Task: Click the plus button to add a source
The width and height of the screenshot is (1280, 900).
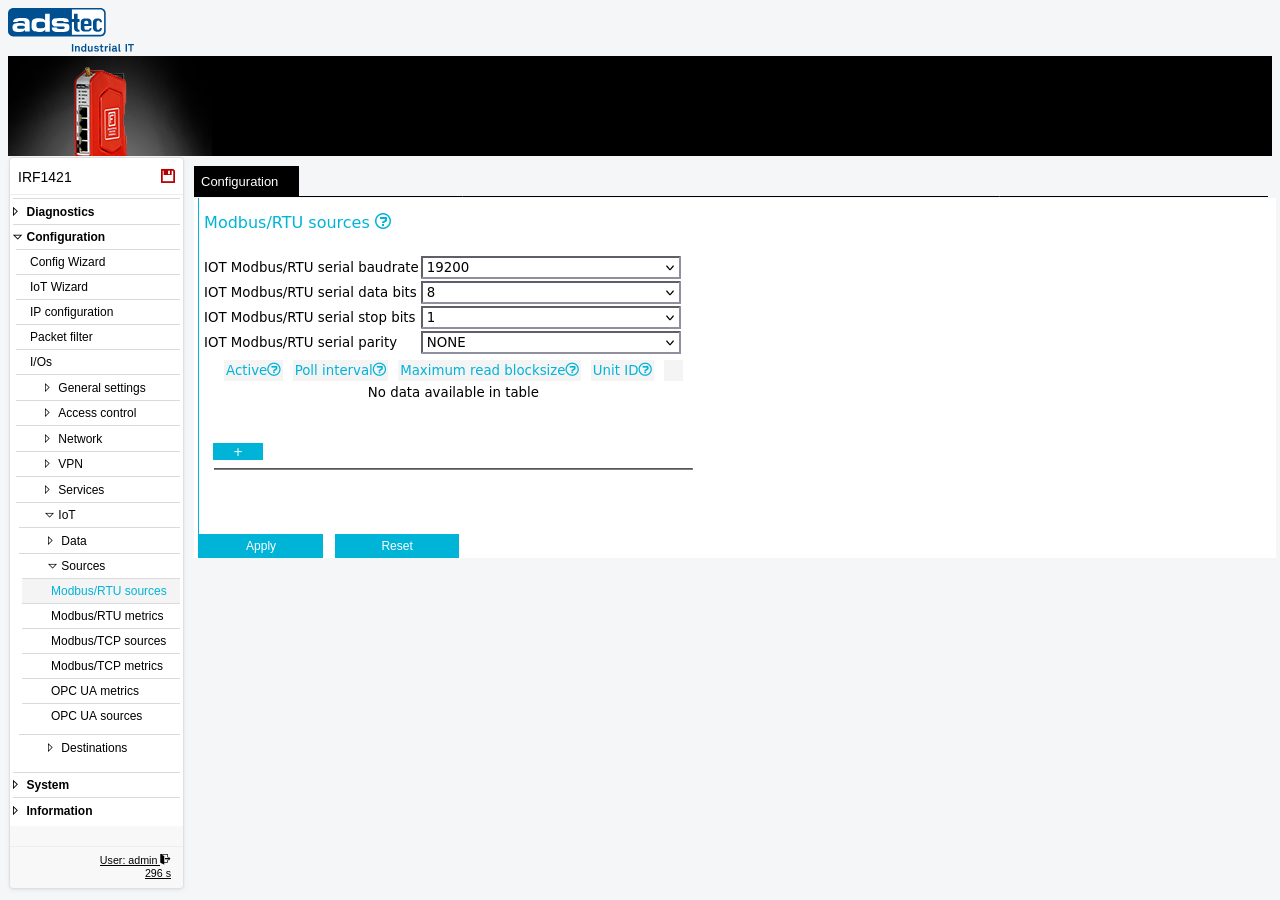Action: coord(238,452)
